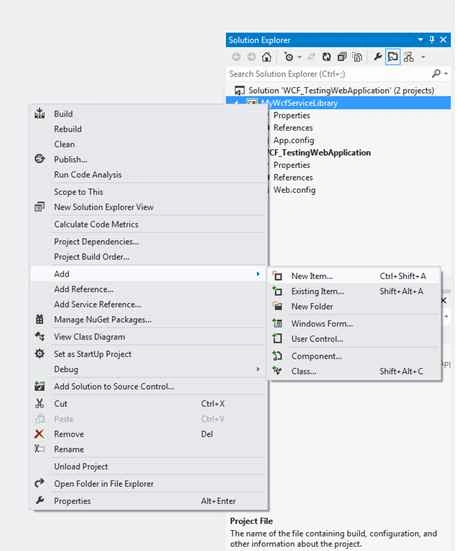Select Web.config in the solution tree
Image resolution: width=457 pixels, height=551 pixels.
(294, 190)
